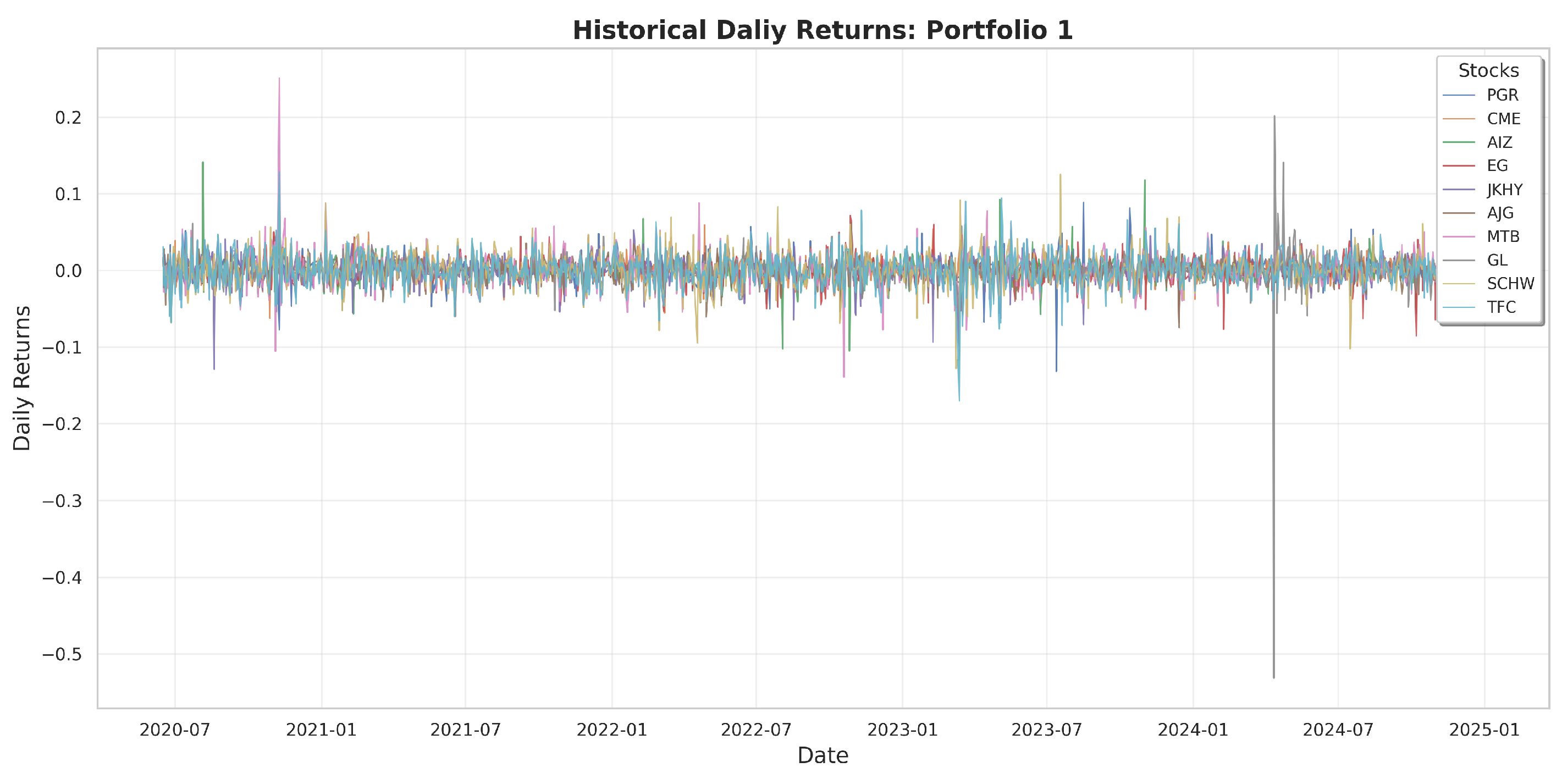This screenshot has width=1562, height=784.
Task: Click the 0.2 y-axis tick label
Action: 68,118
